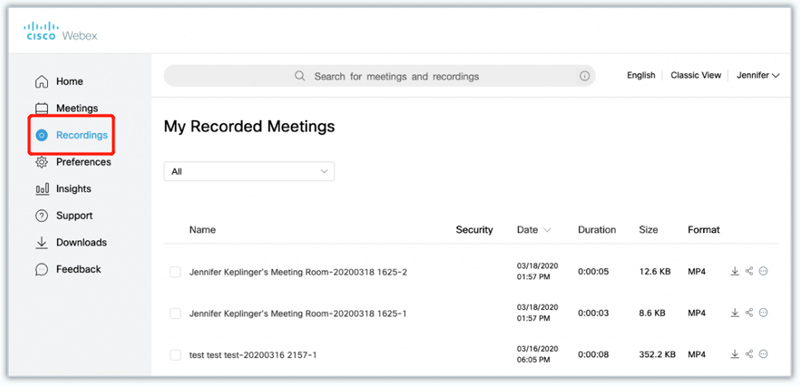Viewport: 800px width, 386px height.
Task: Click the Preferences gear icon
Action: click(x=41, y=162)
